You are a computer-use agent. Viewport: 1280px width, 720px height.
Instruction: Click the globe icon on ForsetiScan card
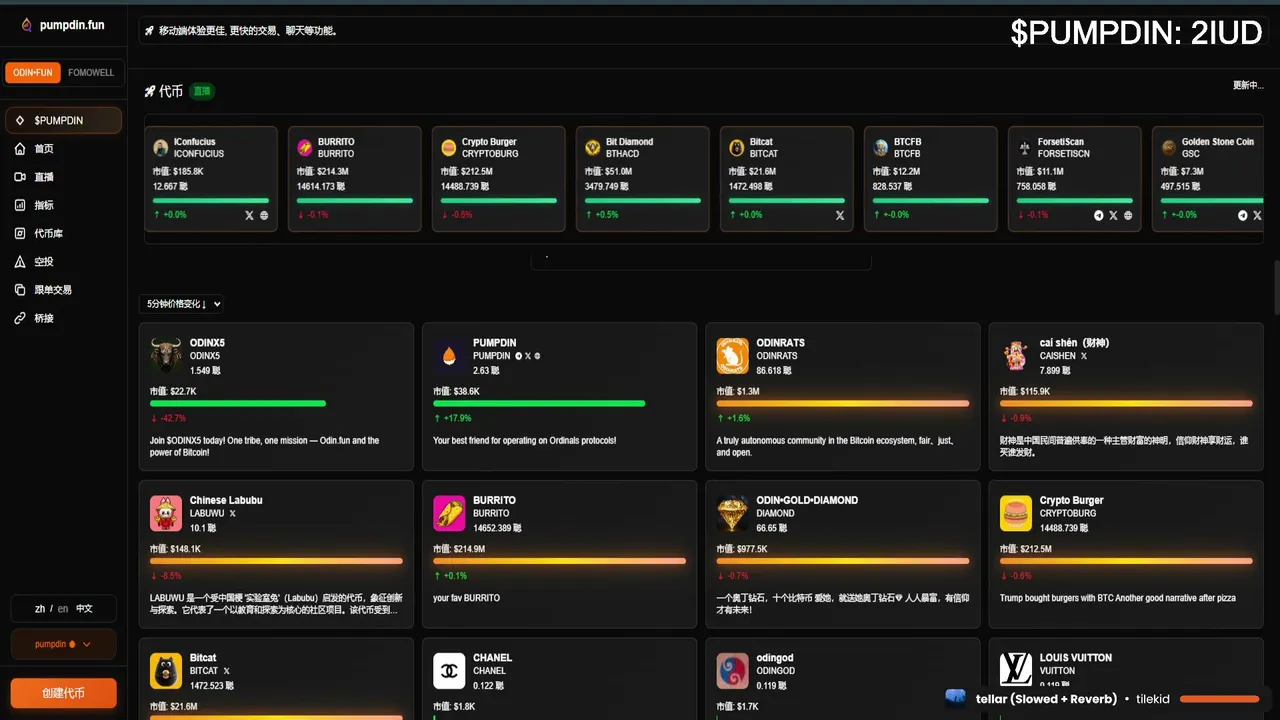point(1128,215)
